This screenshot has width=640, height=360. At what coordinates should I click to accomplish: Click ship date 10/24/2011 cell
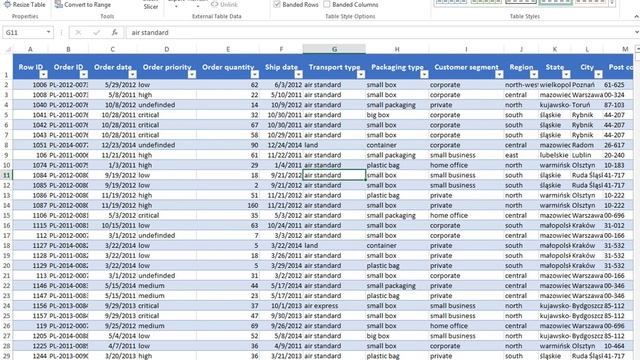pyautogui.click(x=281, y=225)
